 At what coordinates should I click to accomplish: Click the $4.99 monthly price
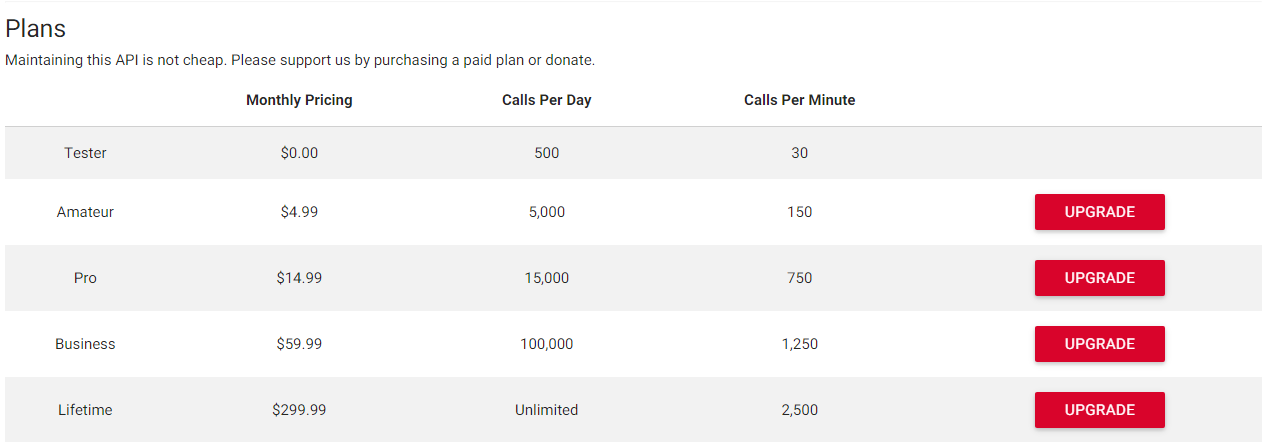coord(299,212)
